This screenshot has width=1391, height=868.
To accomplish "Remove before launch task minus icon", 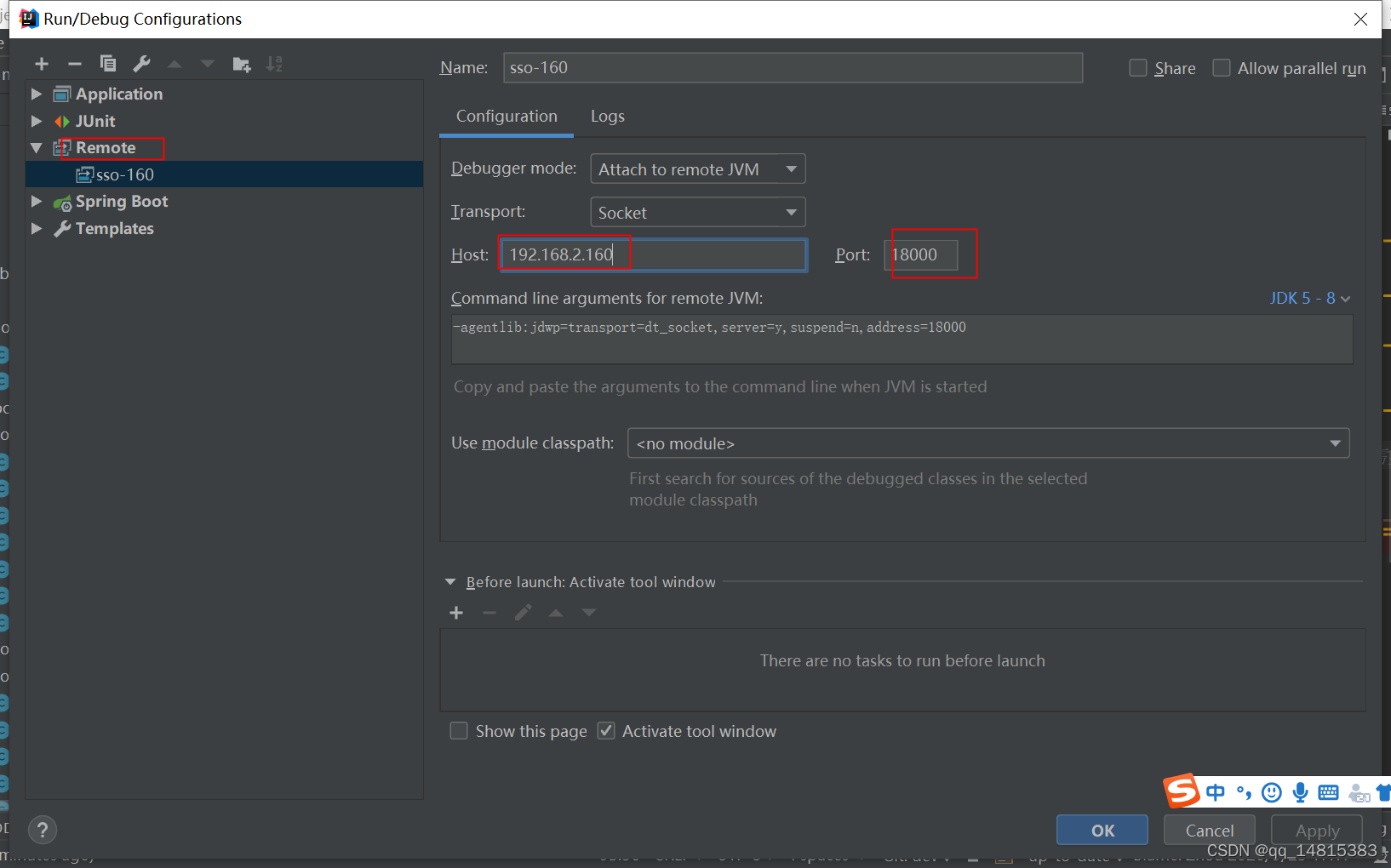I will pos(489,613).
